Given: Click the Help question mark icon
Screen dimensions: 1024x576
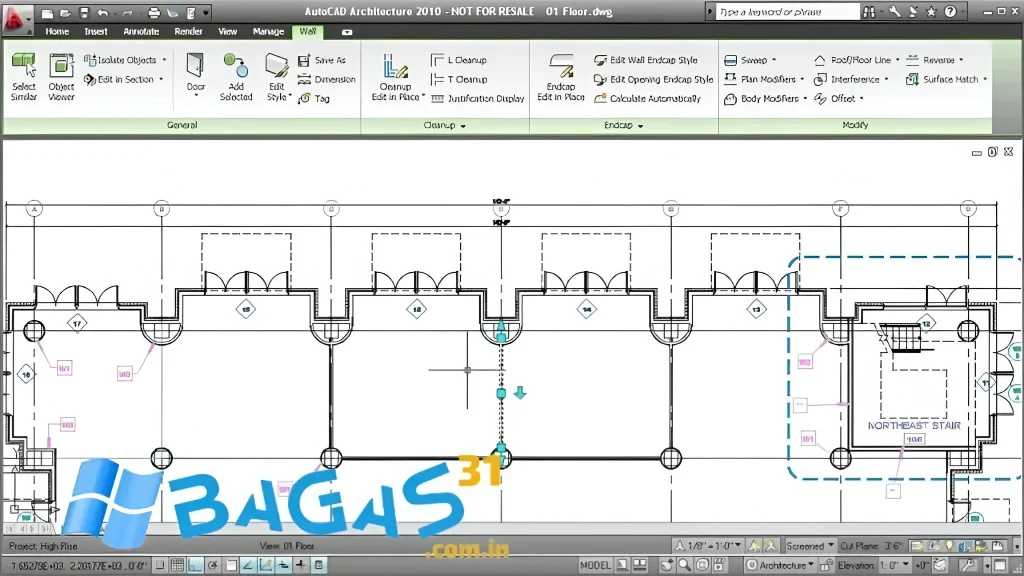Looking at the screenshot, I should click(x=950, y=12).
